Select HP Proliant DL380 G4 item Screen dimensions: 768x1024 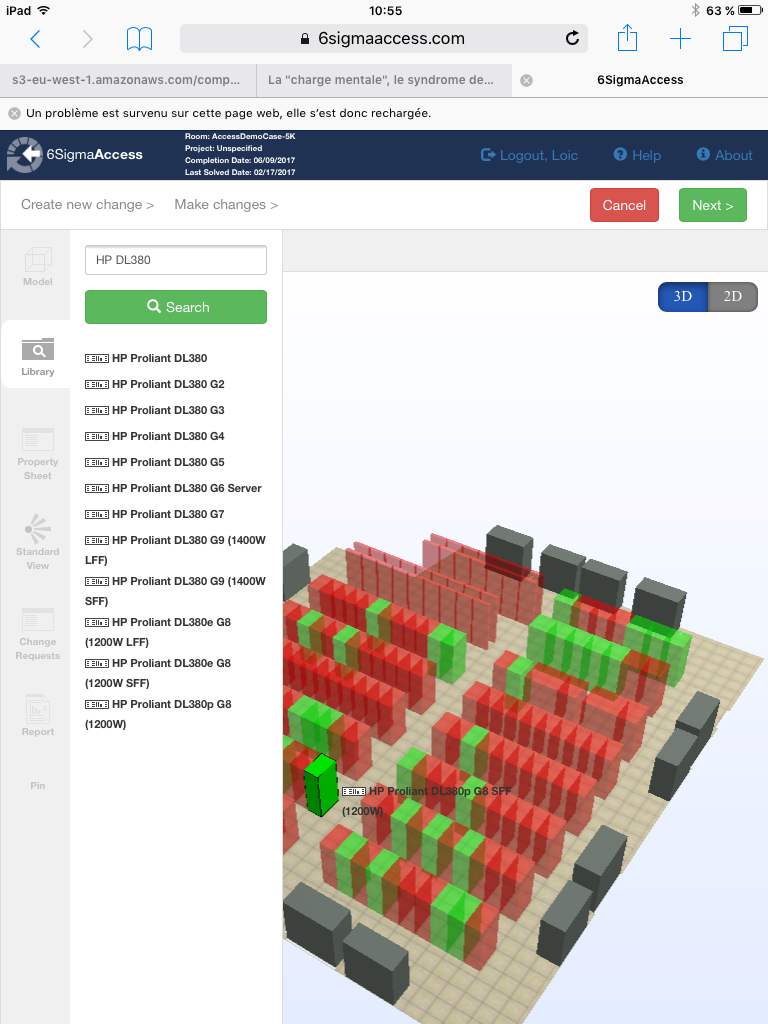(155, 436)
